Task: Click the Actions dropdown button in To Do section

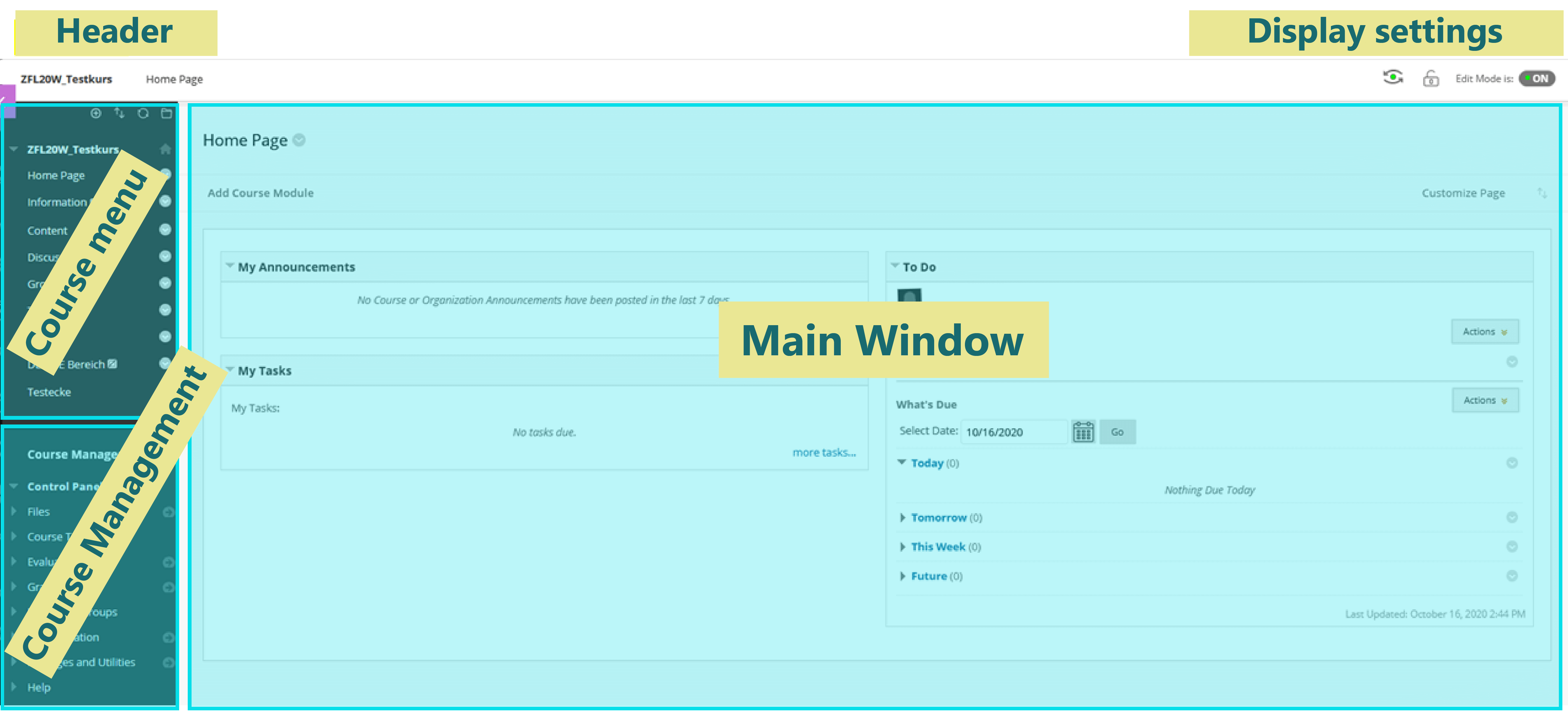Action: click(1484, 331)
